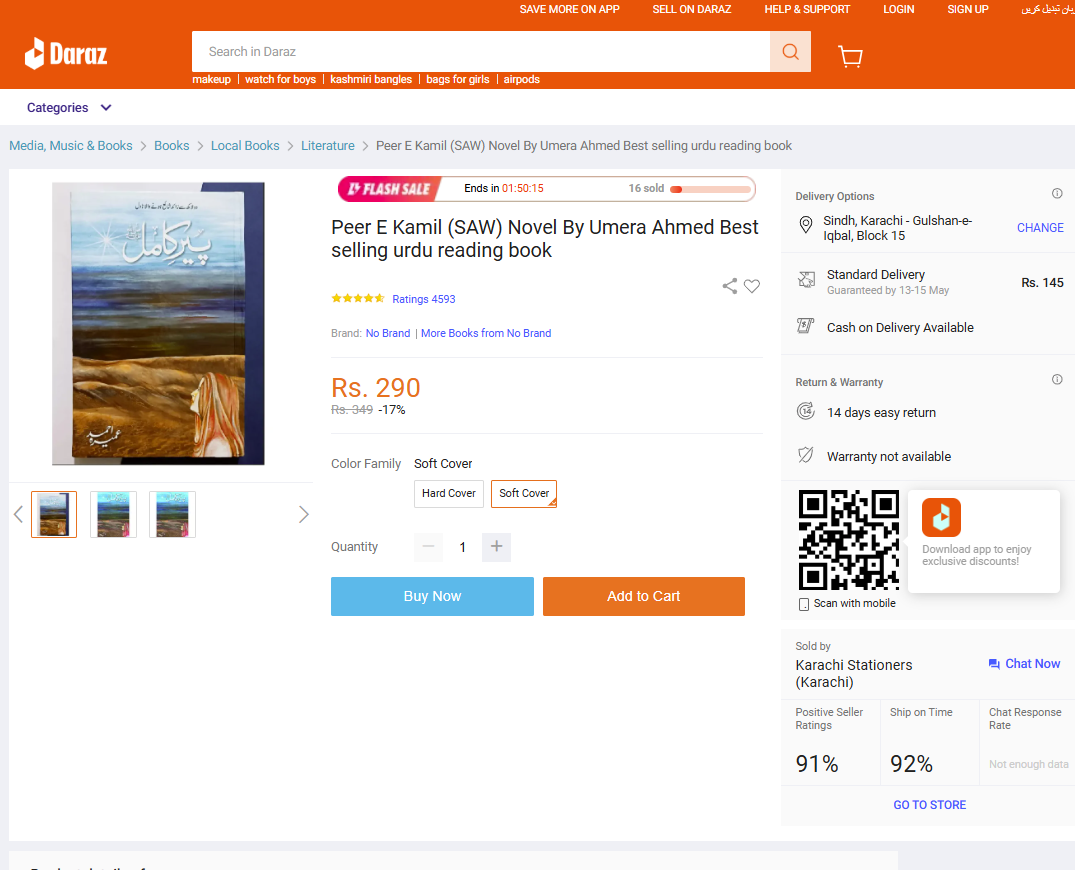Click the star rating icons
The image size is (1075, 870).
[x=358, y=298]
